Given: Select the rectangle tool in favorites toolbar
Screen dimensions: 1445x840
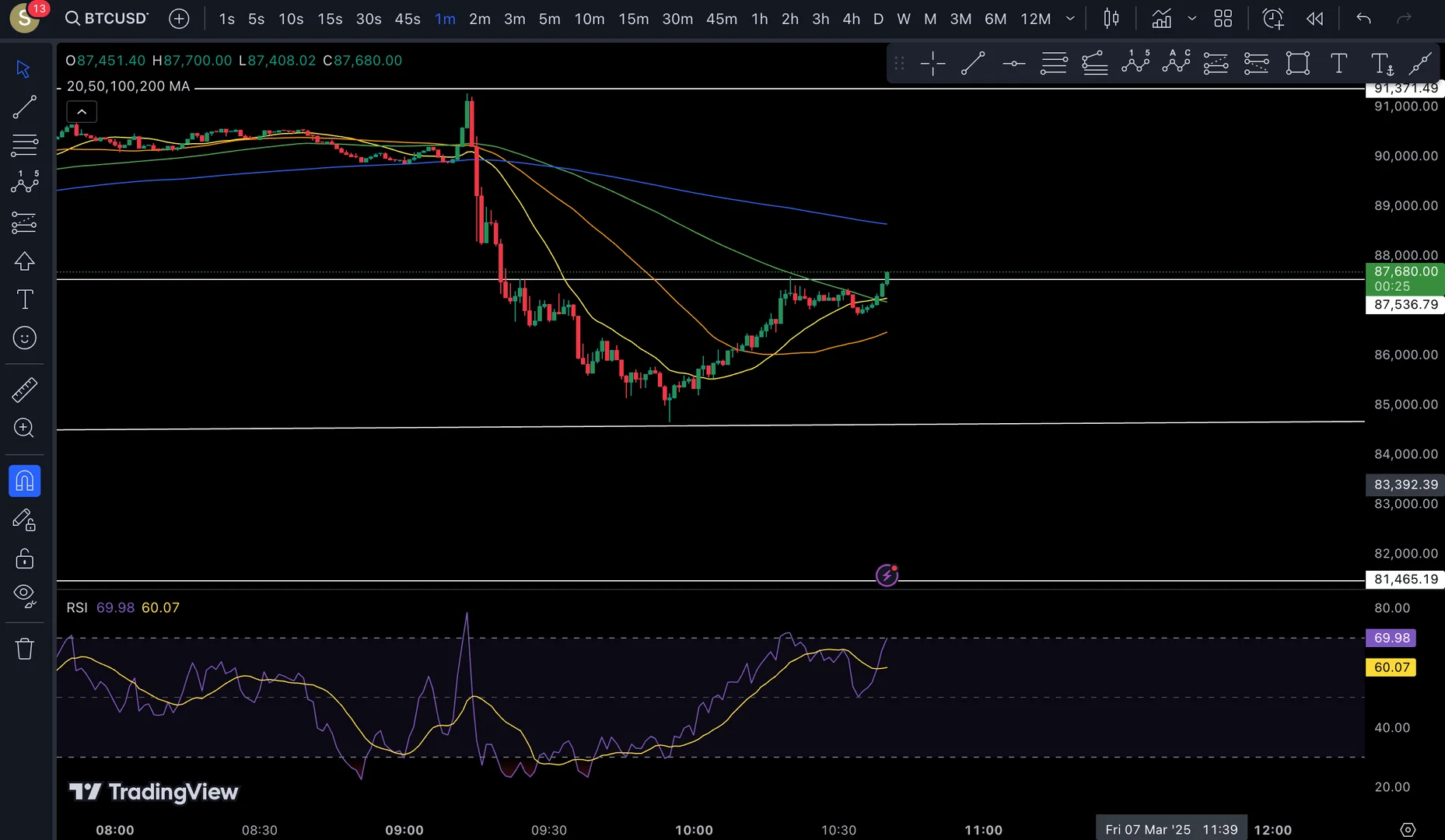Looking at the screenshot, I should click(1297, 63).
